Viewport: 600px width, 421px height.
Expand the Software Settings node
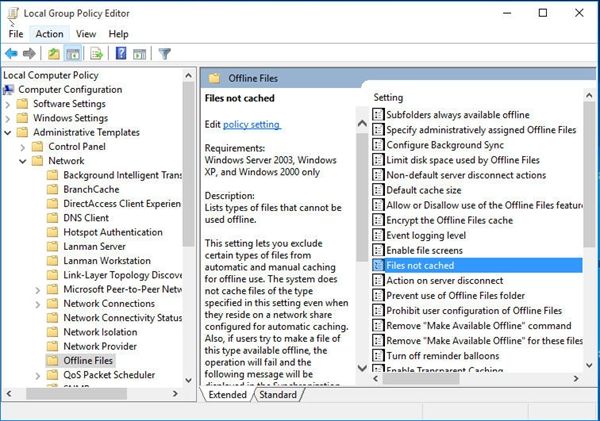7,104
